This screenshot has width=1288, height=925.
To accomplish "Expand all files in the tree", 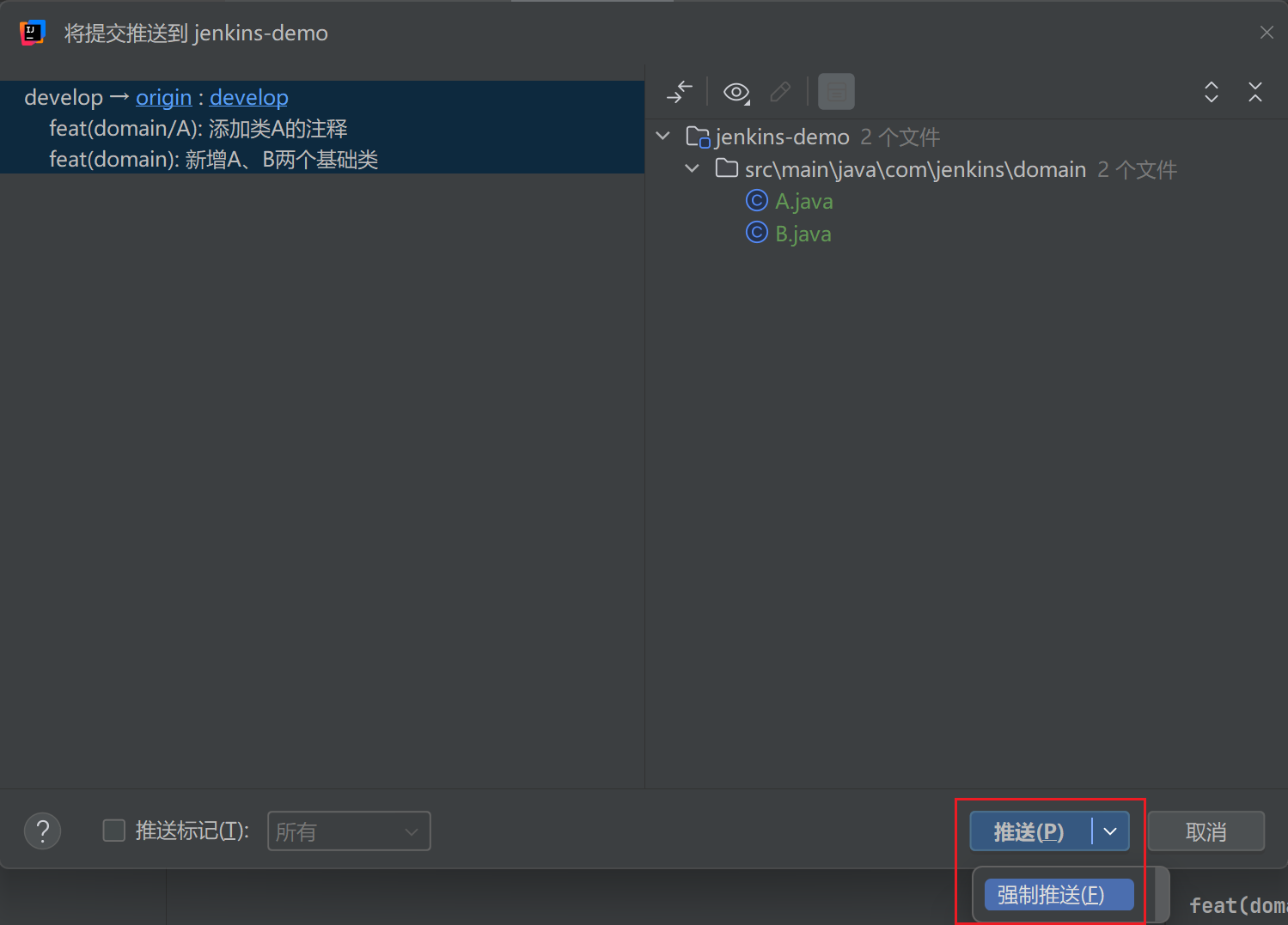I will point(1211,92).
